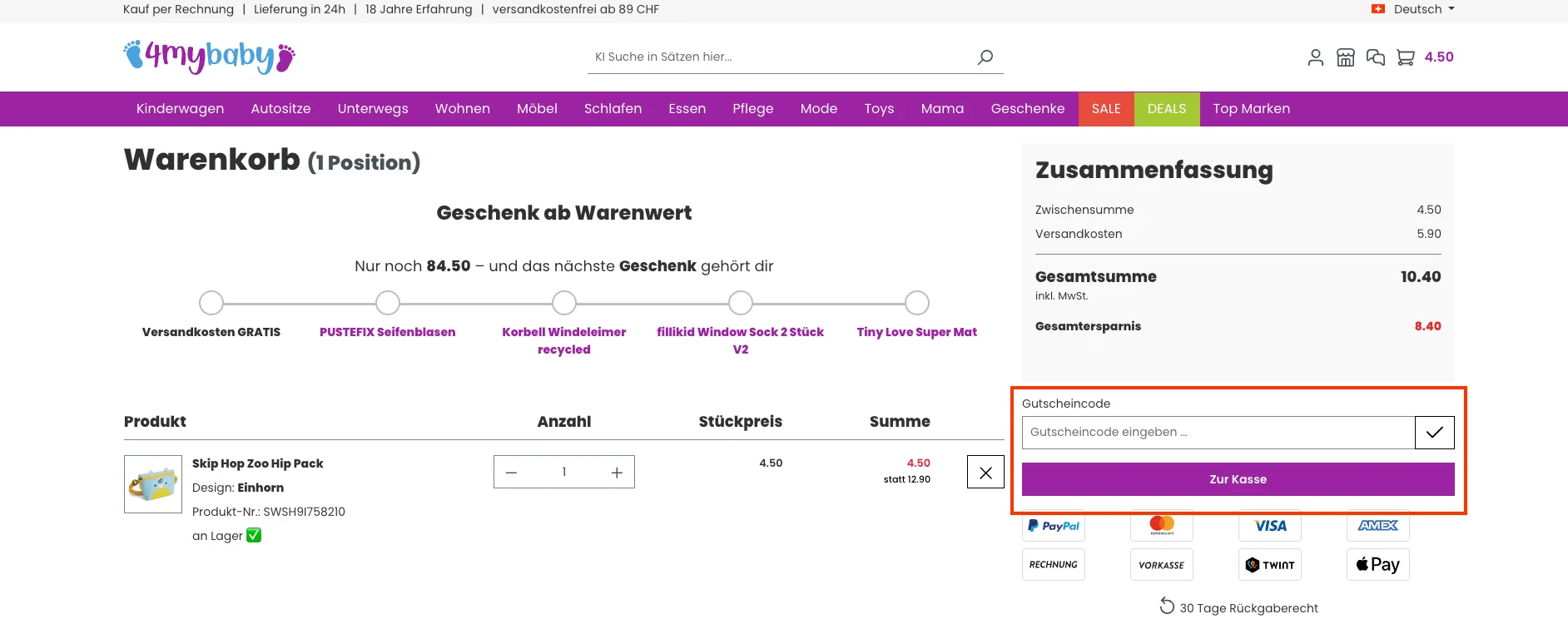Increase quantity with plus button
This screenshot has width=1568, height=639.
click(617, 473)
